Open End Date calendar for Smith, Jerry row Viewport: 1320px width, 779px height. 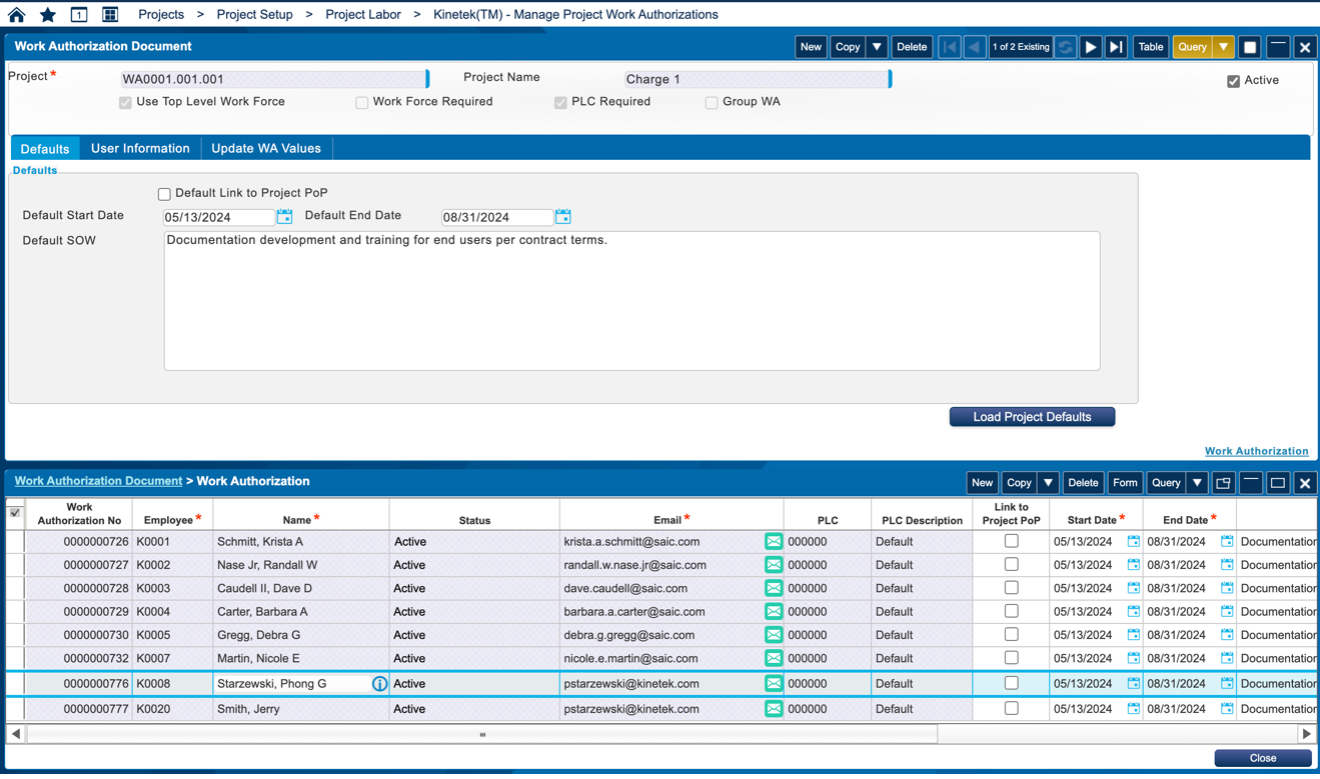click(1227, 708)
